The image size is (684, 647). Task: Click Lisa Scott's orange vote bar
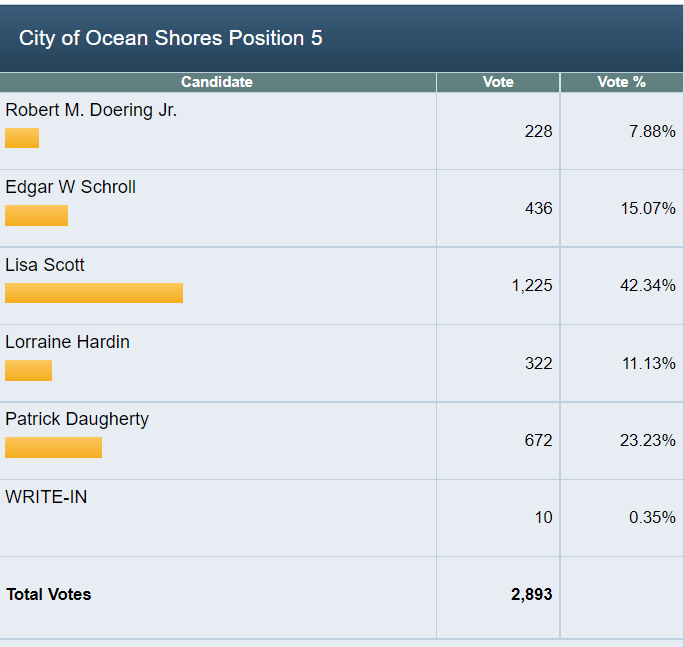click(x=94, y=293)
